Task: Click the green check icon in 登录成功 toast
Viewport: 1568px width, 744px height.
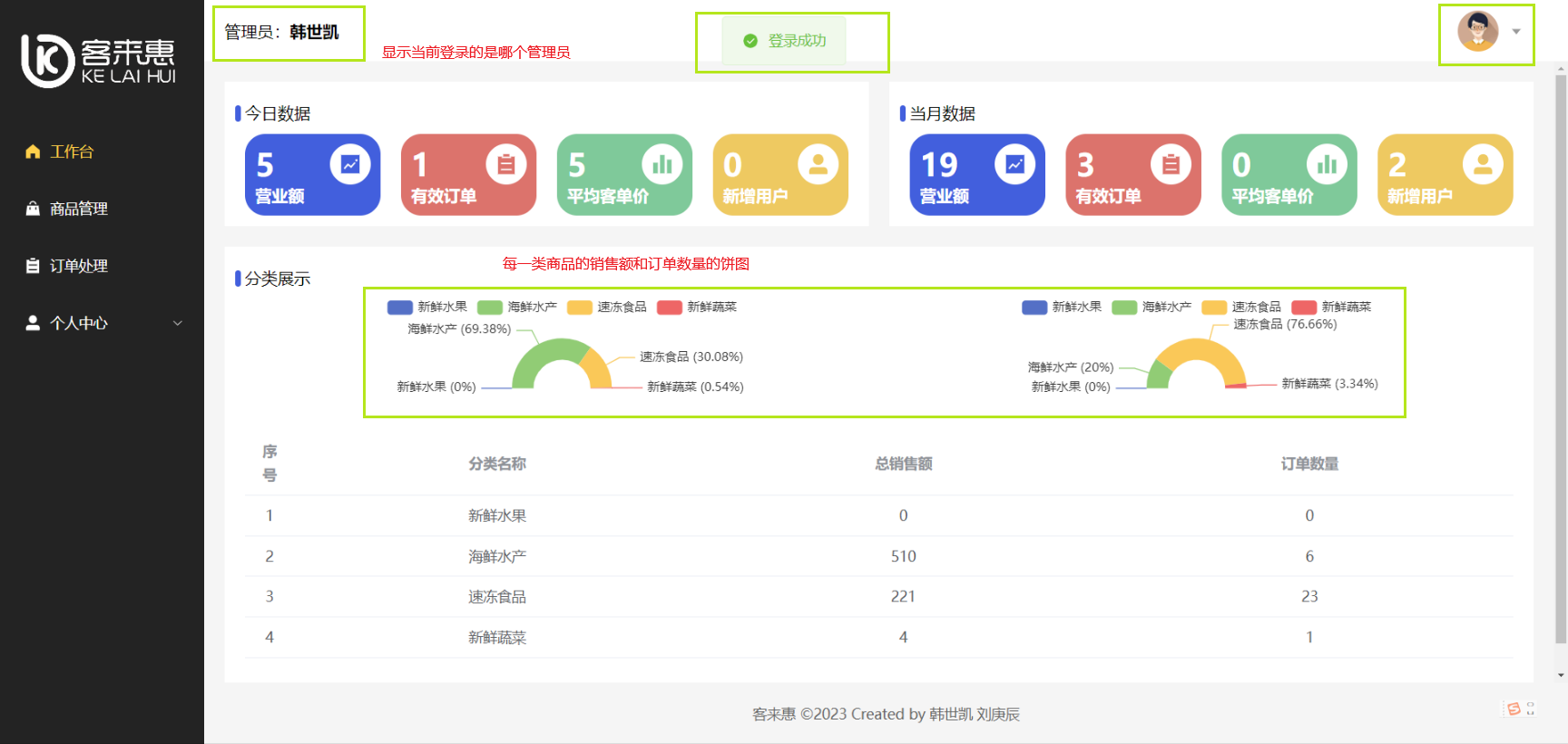Action: pos(750,41)
